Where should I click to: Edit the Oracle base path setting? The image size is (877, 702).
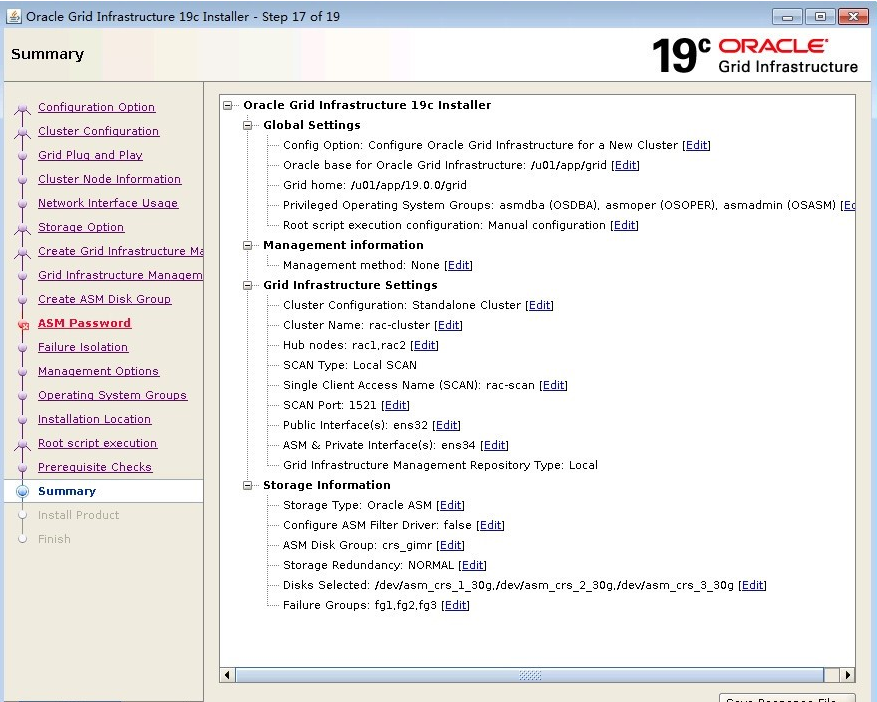click(x=625, y=165)
